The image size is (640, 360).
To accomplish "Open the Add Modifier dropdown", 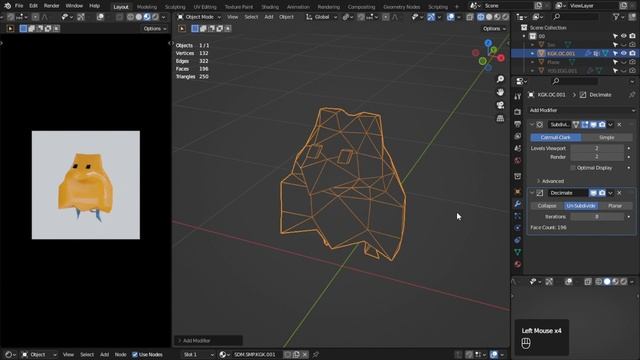I will point(582,110).
